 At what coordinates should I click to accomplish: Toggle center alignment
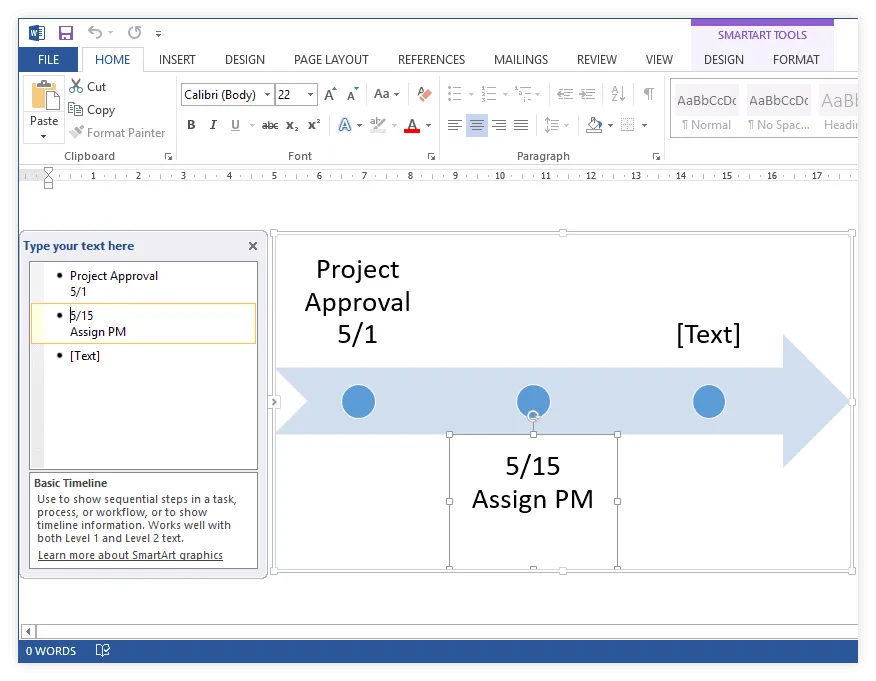pos(477,126)
